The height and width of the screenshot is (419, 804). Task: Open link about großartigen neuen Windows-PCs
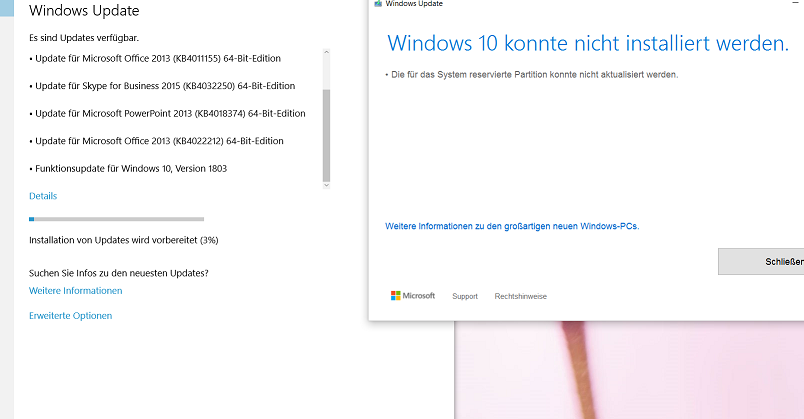[x=512, y=226]
